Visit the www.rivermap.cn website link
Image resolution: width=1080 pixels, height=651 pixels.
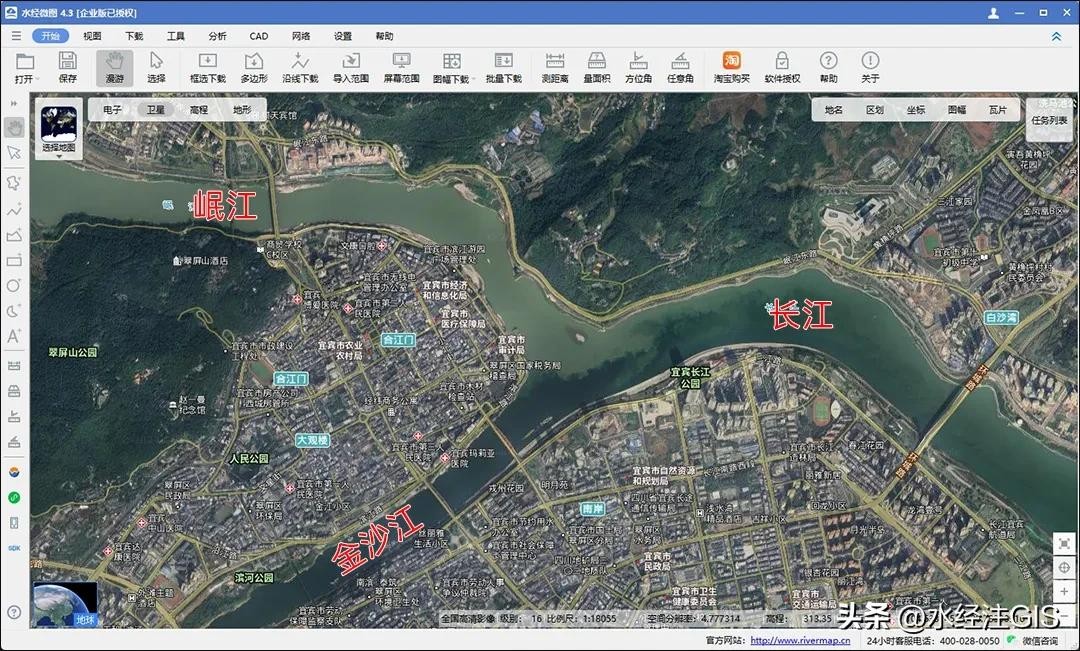coord(800,641)
